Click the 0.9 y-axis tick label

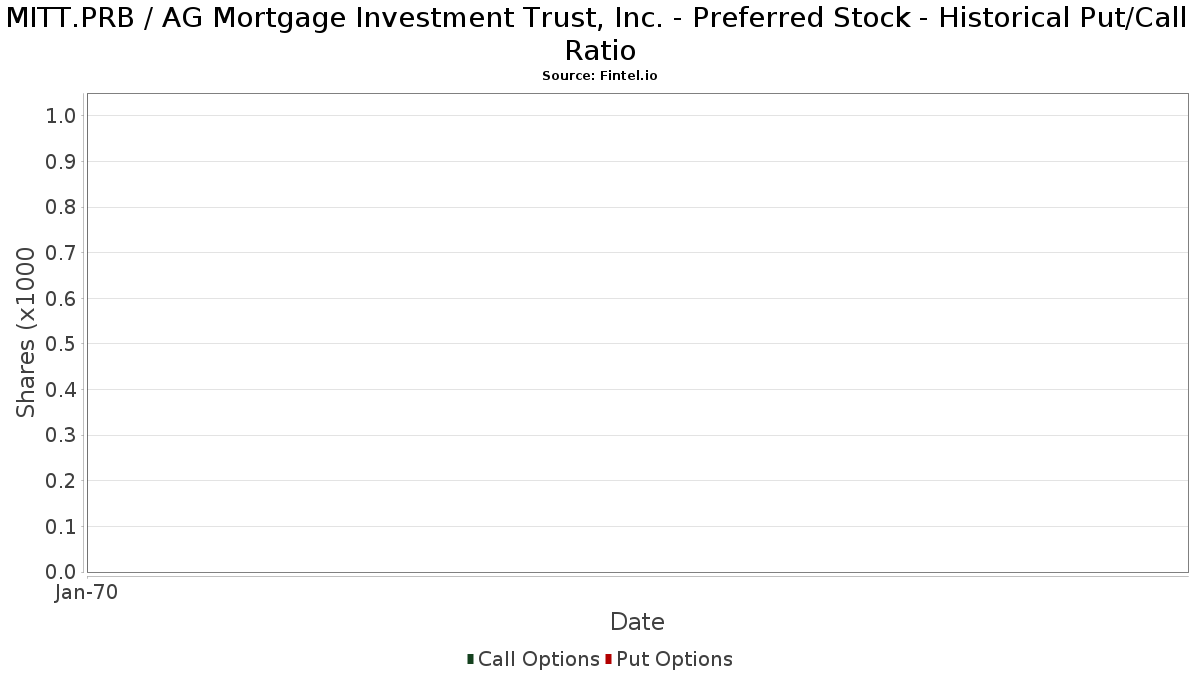click(61, 162)
